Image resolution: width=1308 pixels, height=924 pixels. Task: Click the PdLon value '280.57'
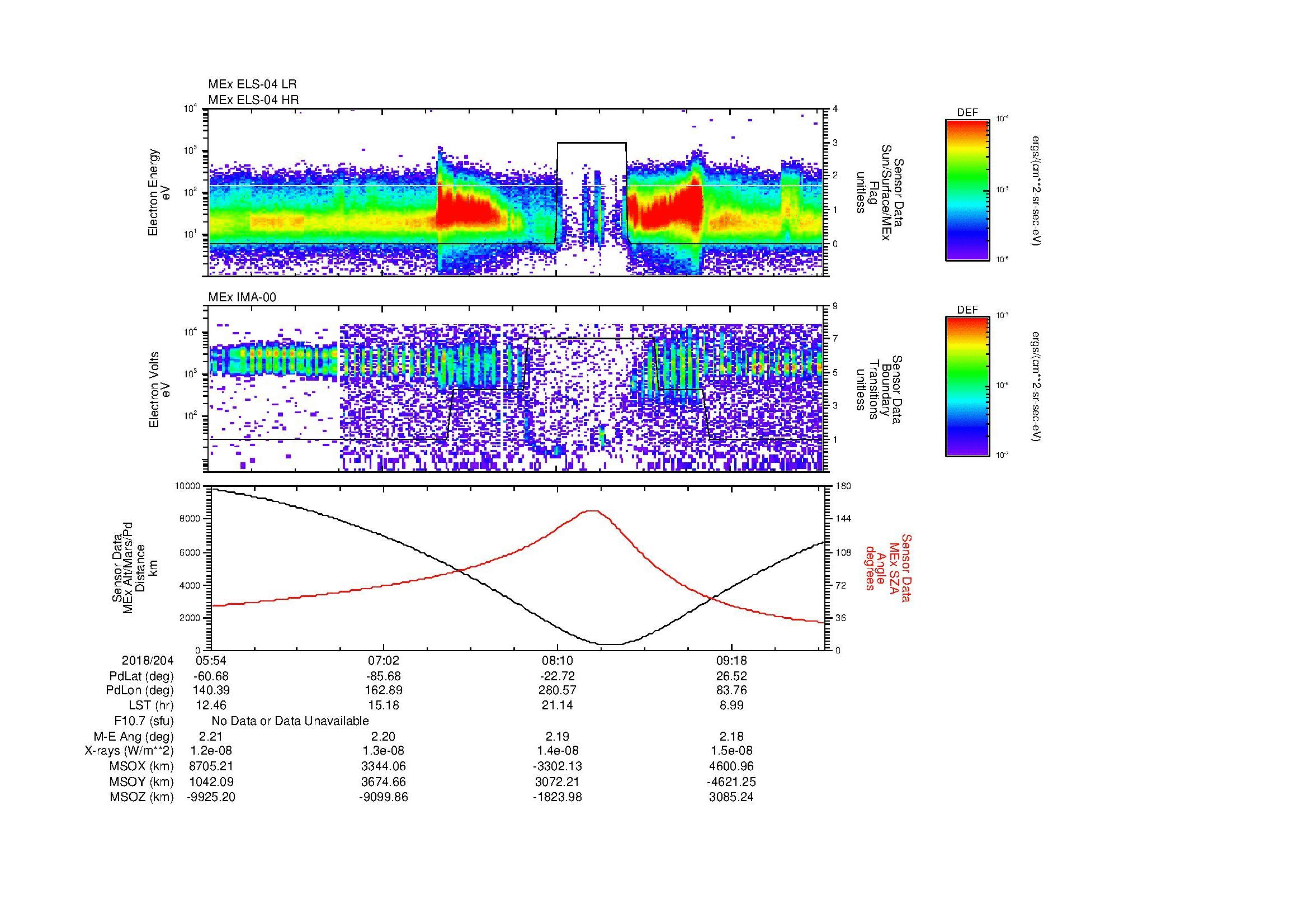click(x=557, y=690)
